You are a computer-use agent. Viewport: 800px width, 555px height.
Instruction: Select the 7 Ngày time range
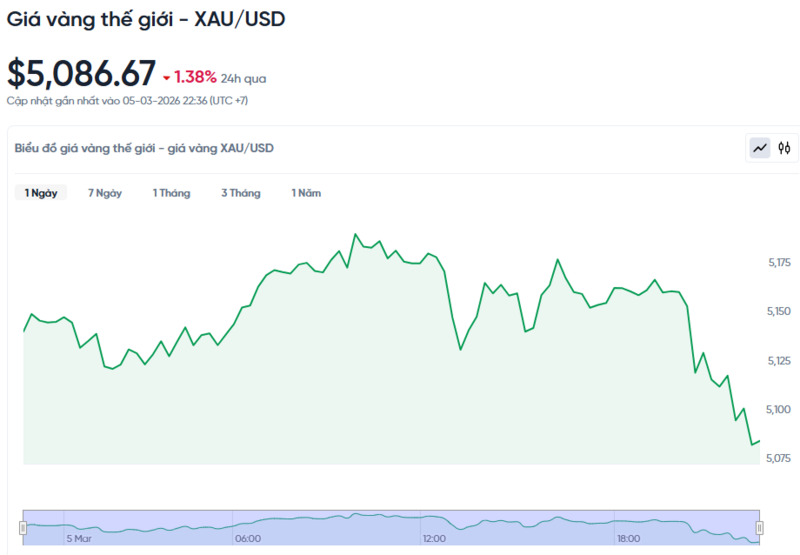tap(105, 193)
